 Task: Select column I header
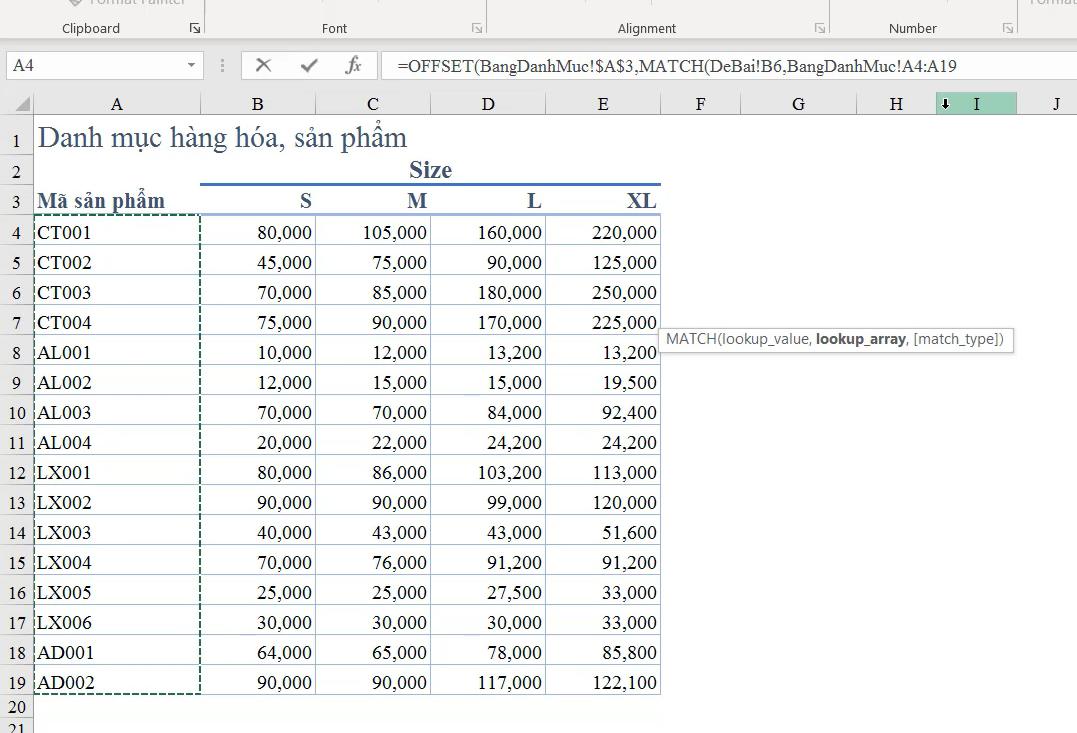pos(976,104)
